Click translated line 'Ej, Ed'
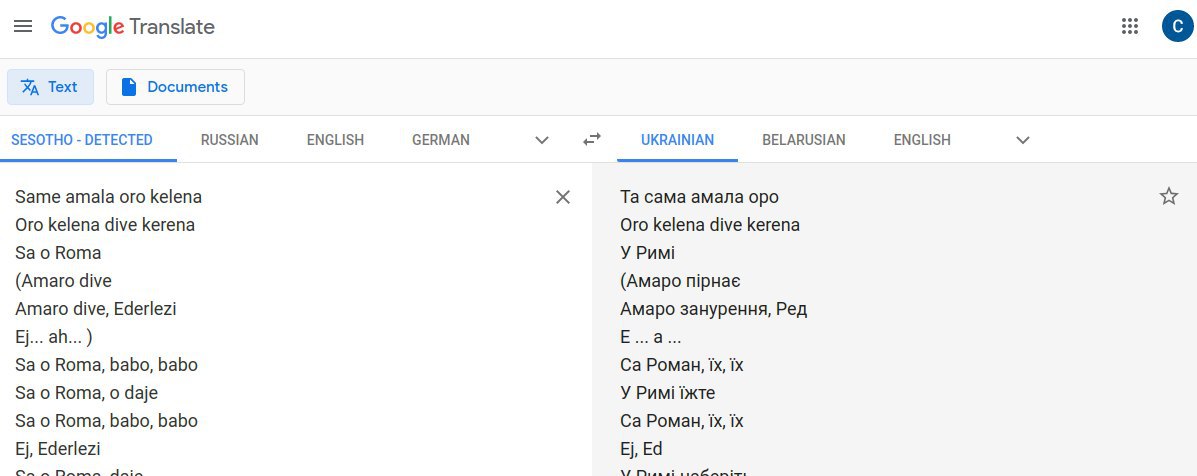This screenshot has width=1197, height=476. click(641, 449)
